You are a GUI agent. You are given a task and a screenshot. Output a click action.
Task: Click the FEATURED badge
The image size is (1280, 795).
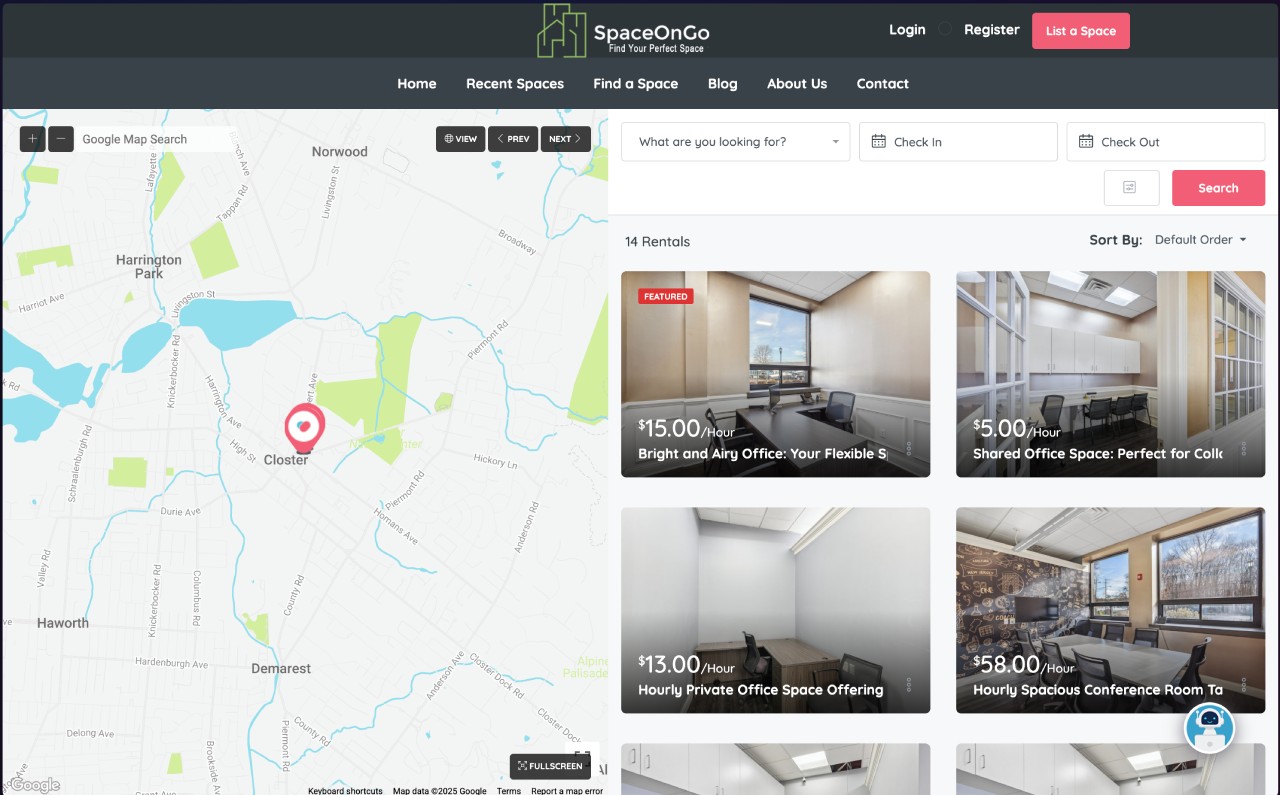[666, 297]
